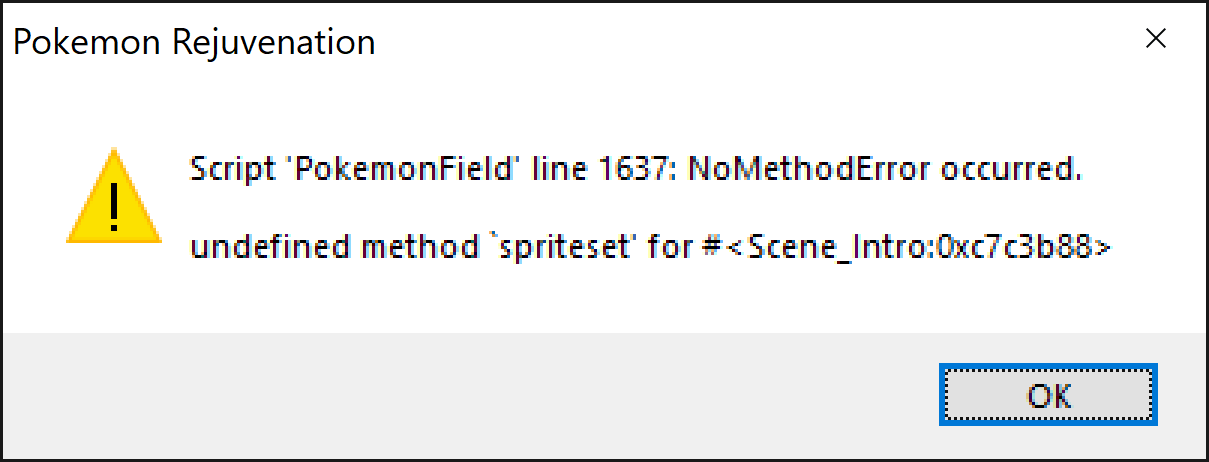This screenshot has width=1209, height=462.
Task: Click the Pokemon Rejuvenation window title text
Action: tap(194, 42)
